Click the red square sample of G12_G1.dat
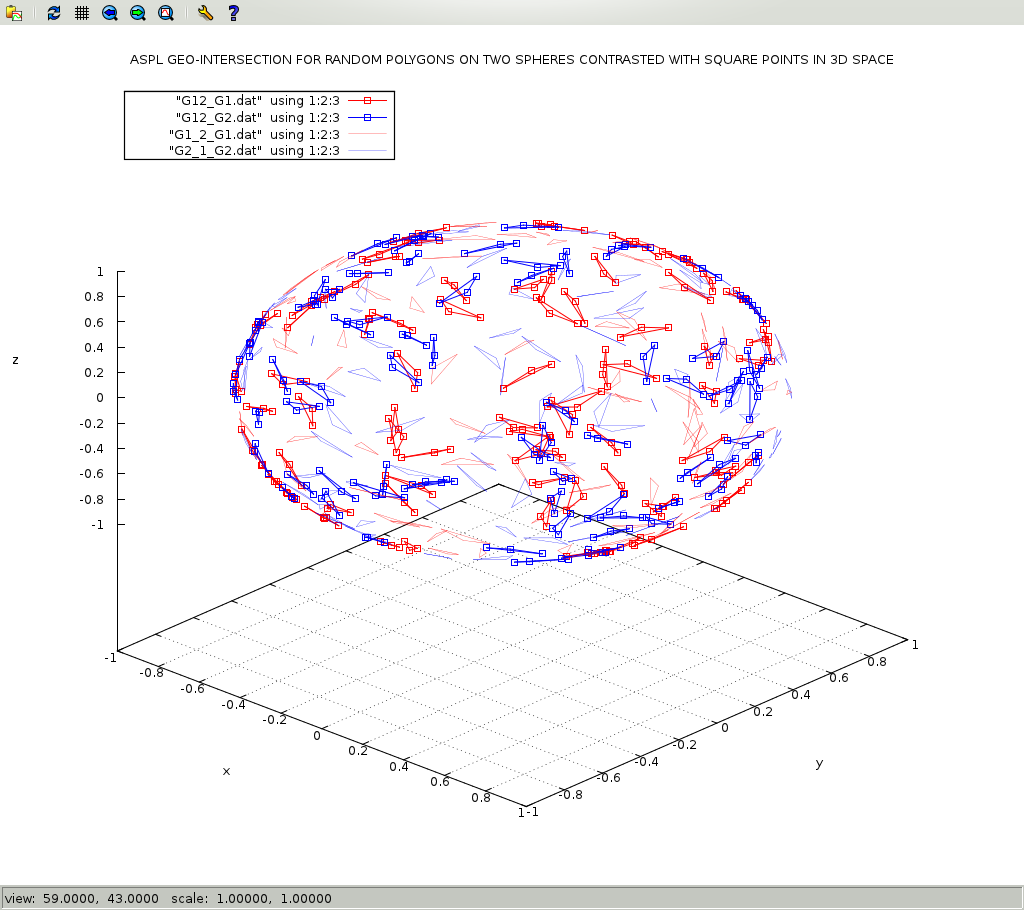Viewport: 1024px width, 910px height. [x=367, y=100]
